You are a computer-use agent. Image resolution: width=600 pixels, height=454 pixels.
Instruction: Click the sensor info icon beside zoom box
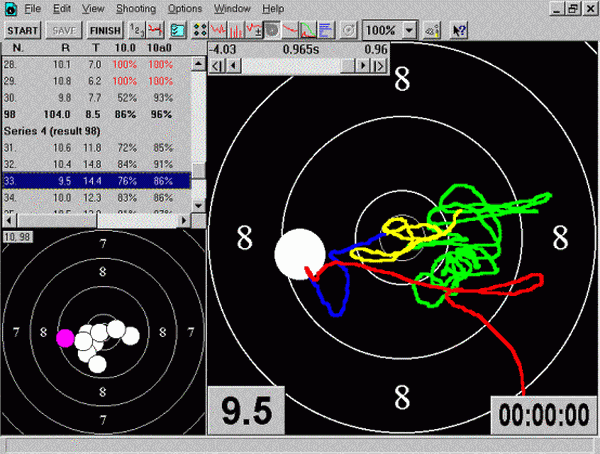pos(432,30)
